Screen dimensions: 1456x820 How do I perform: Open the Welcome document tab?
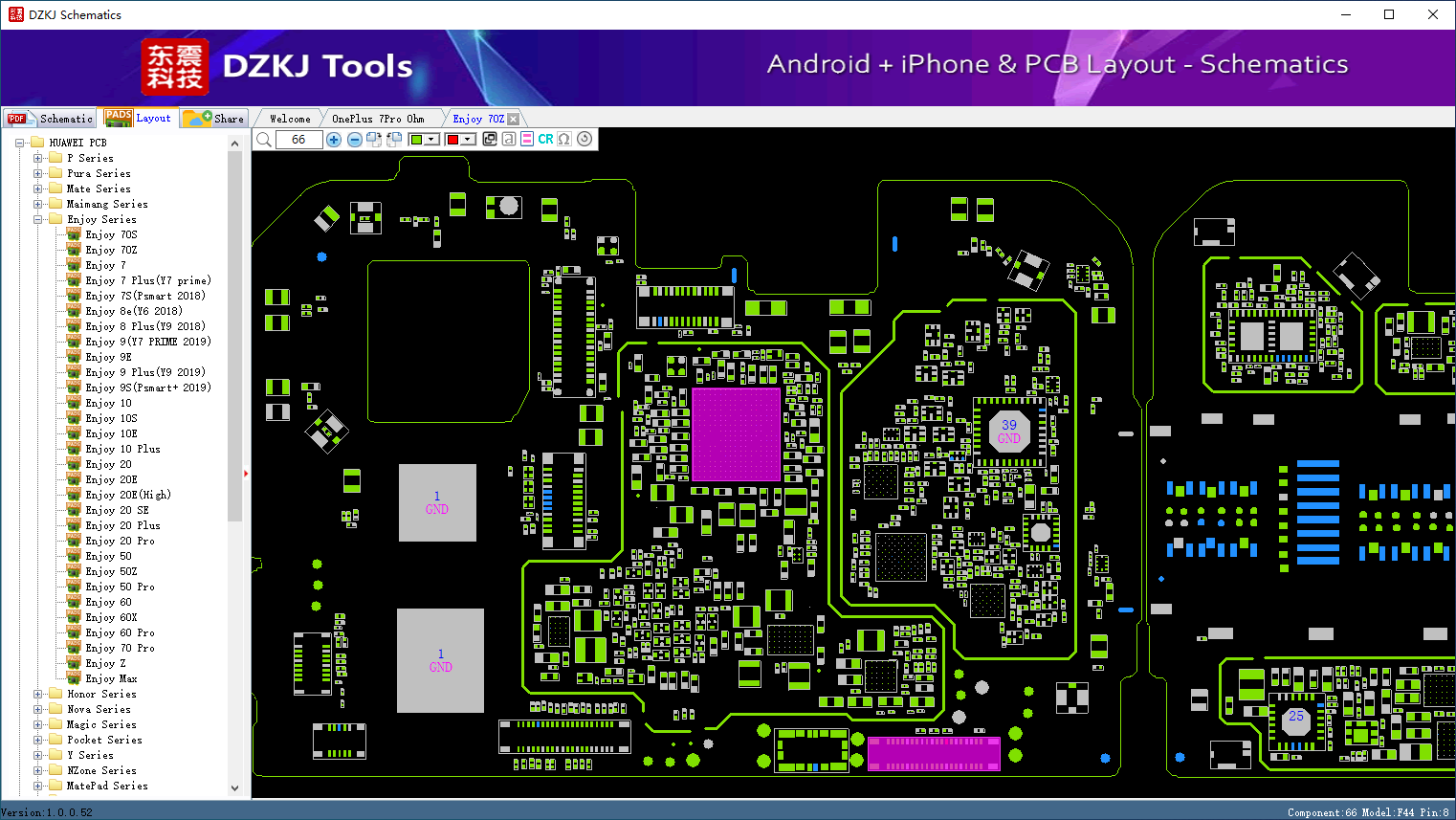click(290, 119)
